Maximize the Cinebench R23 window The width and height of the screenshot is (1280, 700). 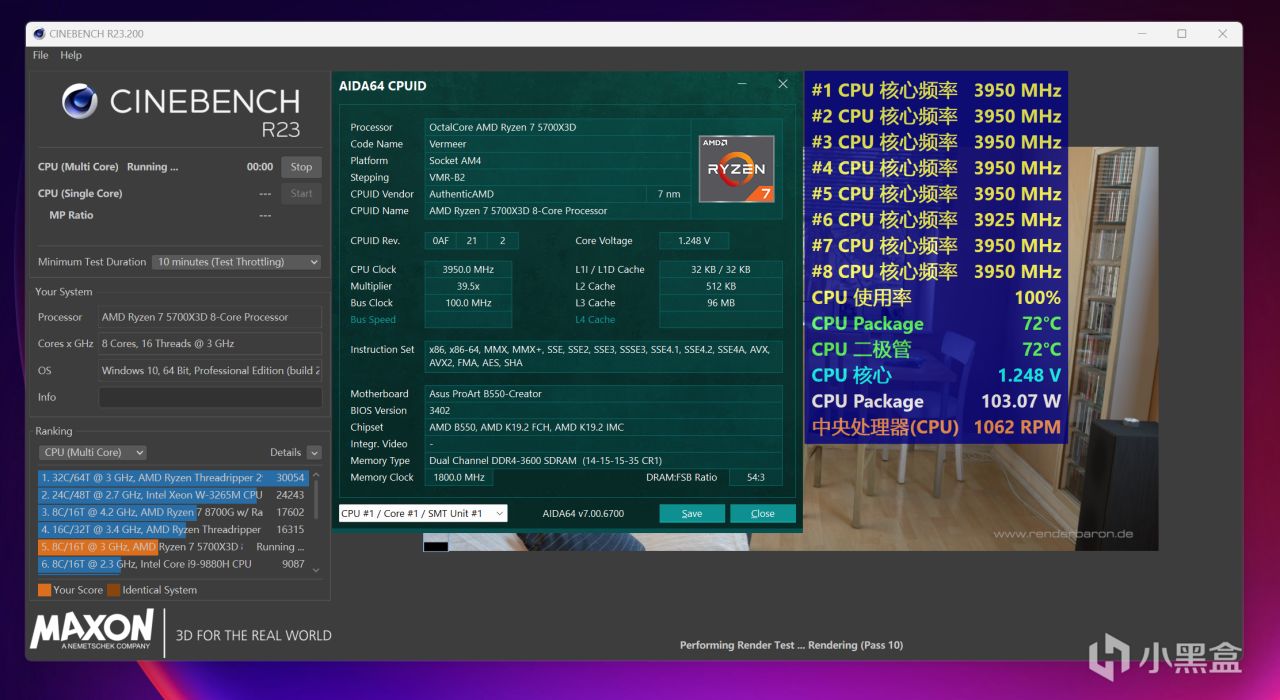[1181, 33]
